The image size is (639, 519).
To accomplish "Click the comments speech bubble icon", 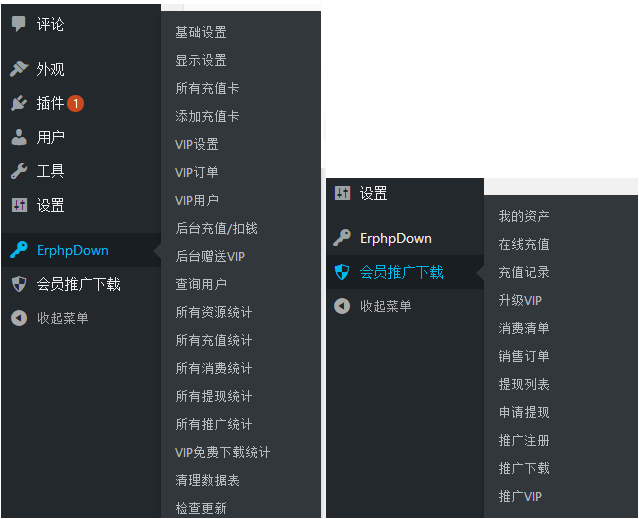I will (18, 24).
